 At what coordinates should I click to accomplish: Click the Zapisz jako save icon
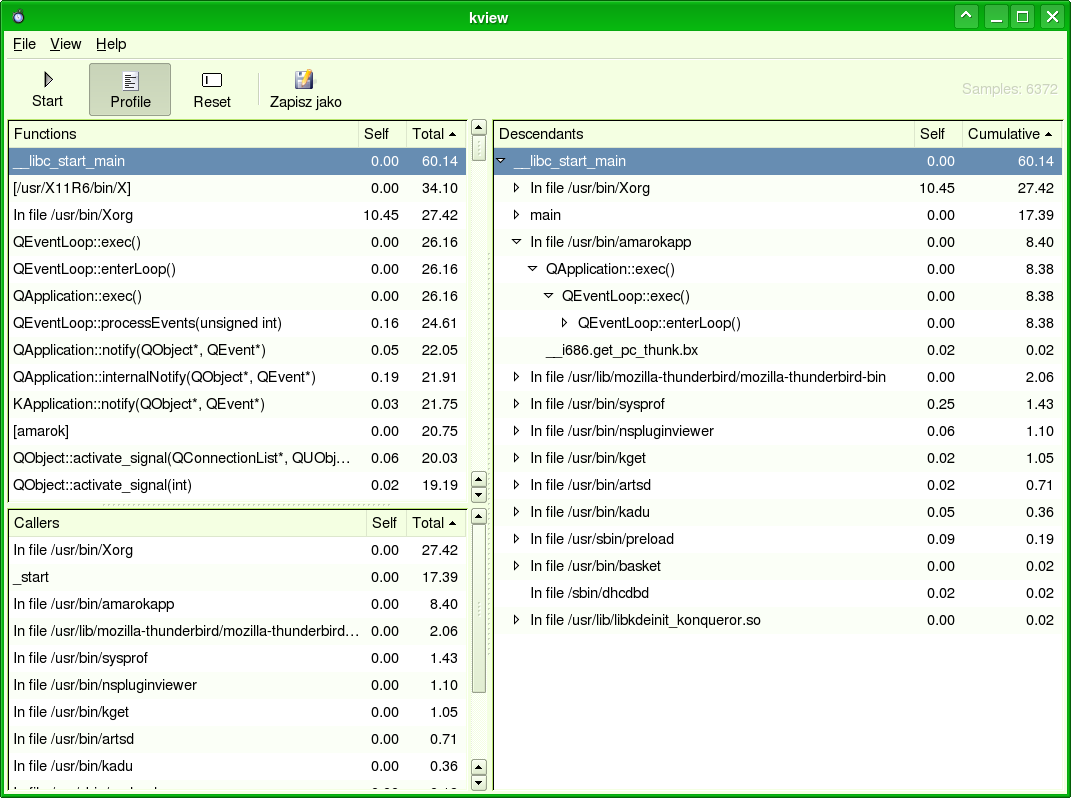(305, 89)
